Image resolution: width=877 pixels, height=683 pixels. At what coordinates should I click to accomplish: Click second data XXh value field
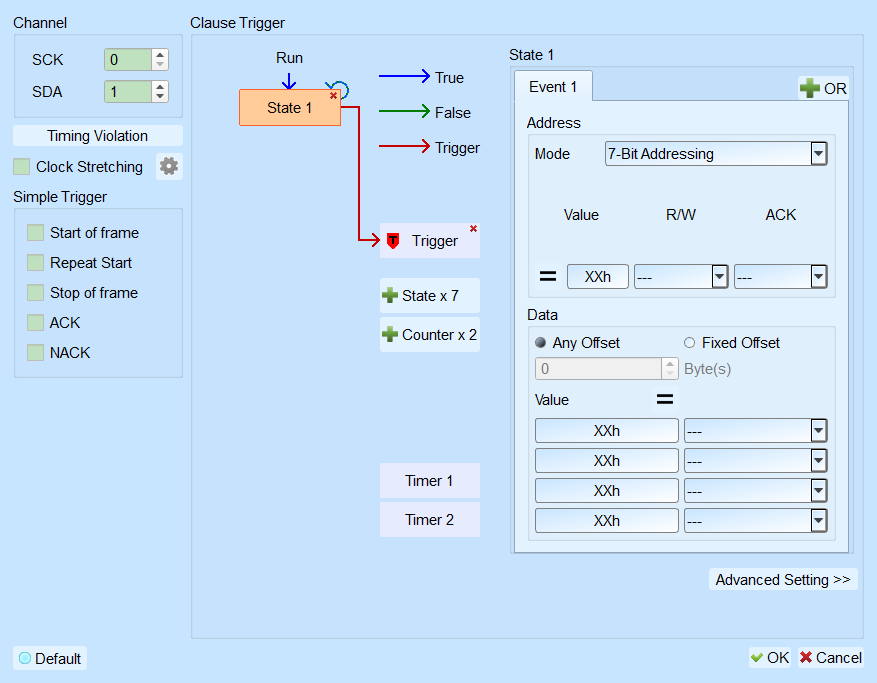click(x=606, y=461)
